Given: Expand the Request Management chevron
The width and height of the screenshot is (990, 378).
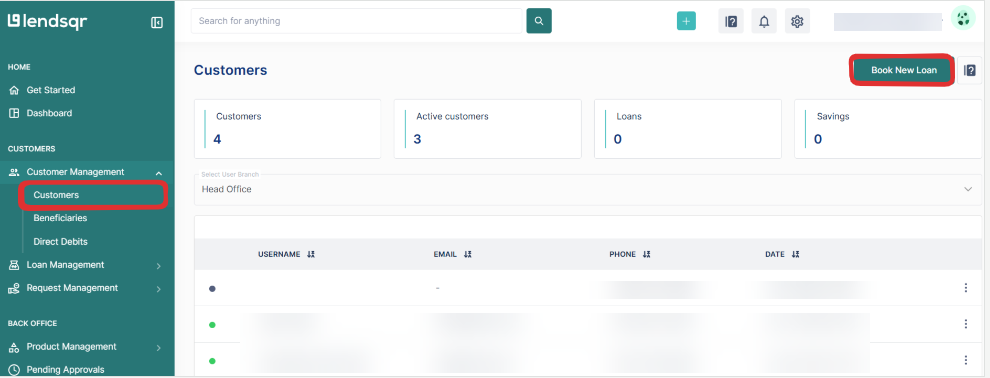Looking at the screenshot, I should tap(159, 290).
